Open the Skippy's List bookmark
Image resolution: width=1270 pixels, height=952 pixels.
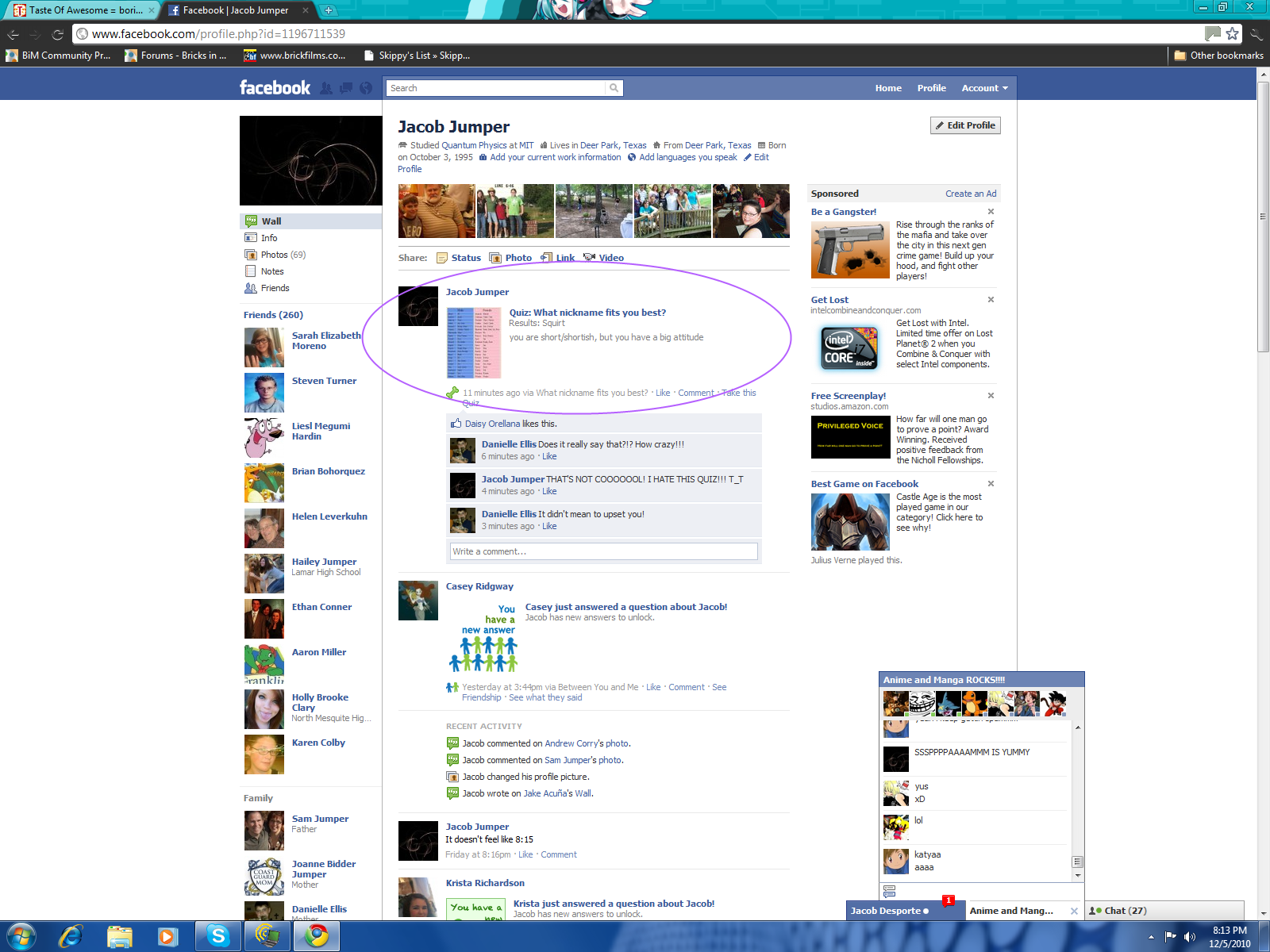coord(416,56)
